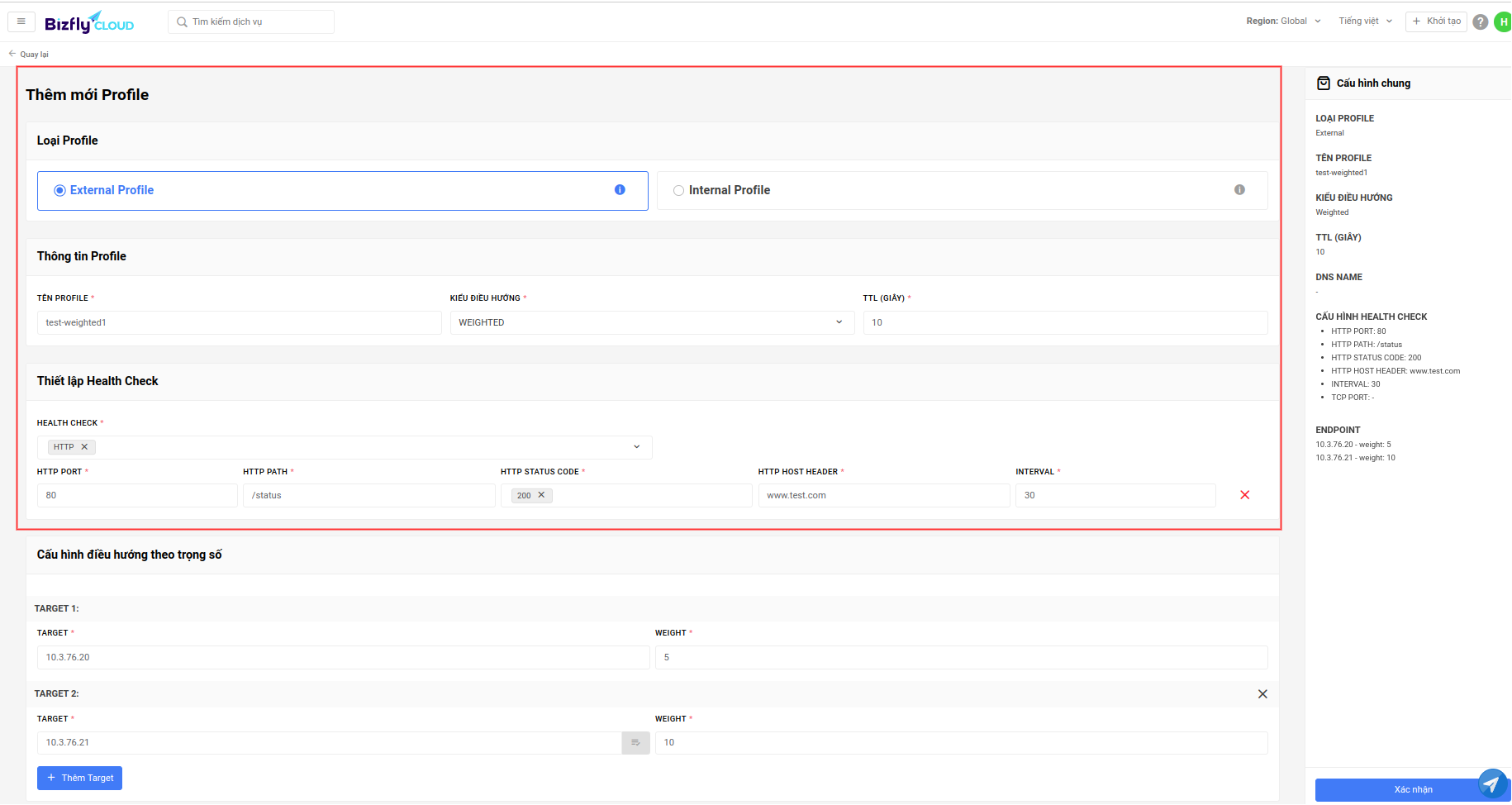Expand the Health Check type dropdown
Viewport: 1512px width, 805px height.
[x=345, y=447]
